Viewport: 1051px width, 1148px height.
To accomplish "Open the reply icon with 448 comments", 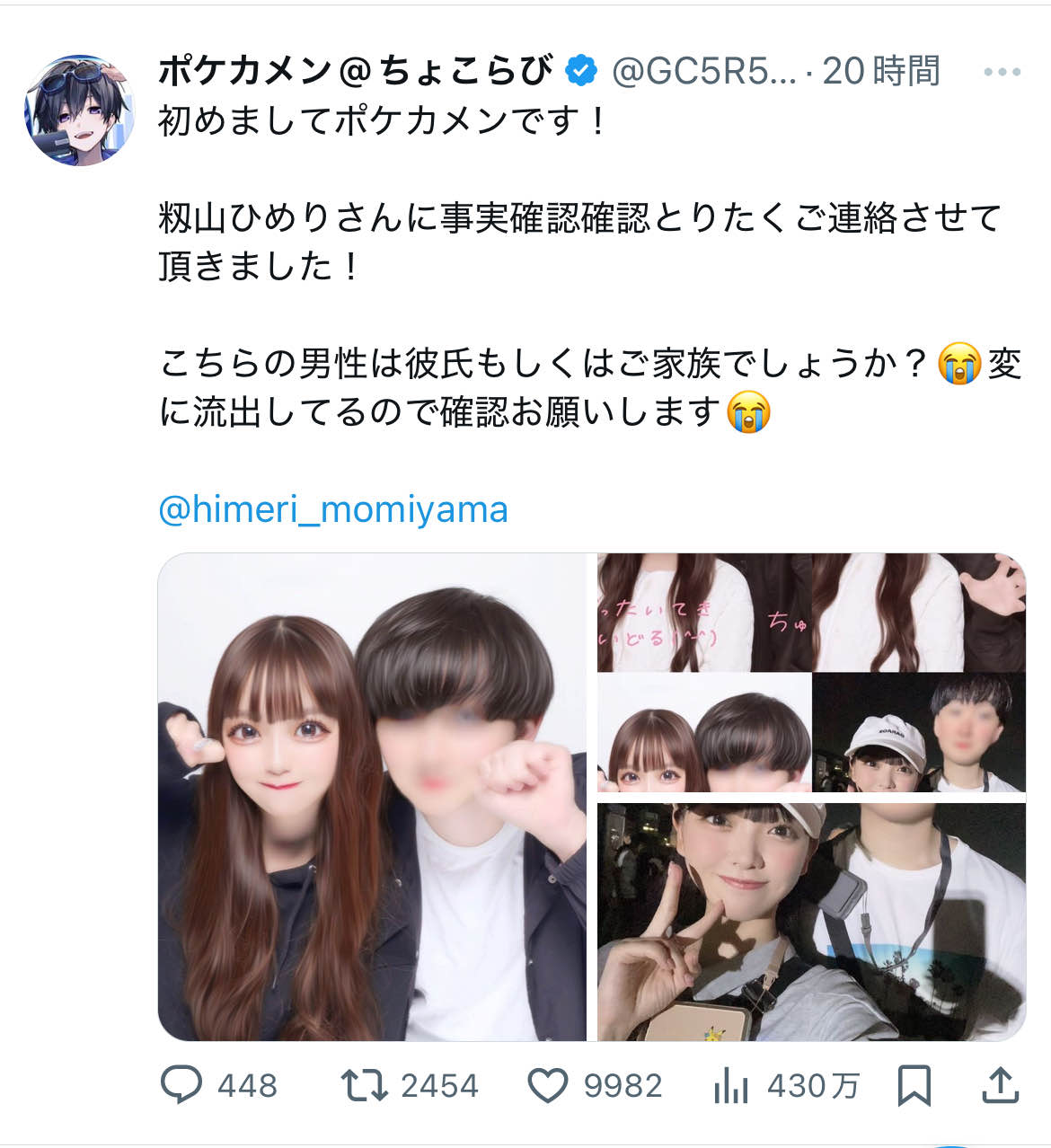I will click(181, 1085).
